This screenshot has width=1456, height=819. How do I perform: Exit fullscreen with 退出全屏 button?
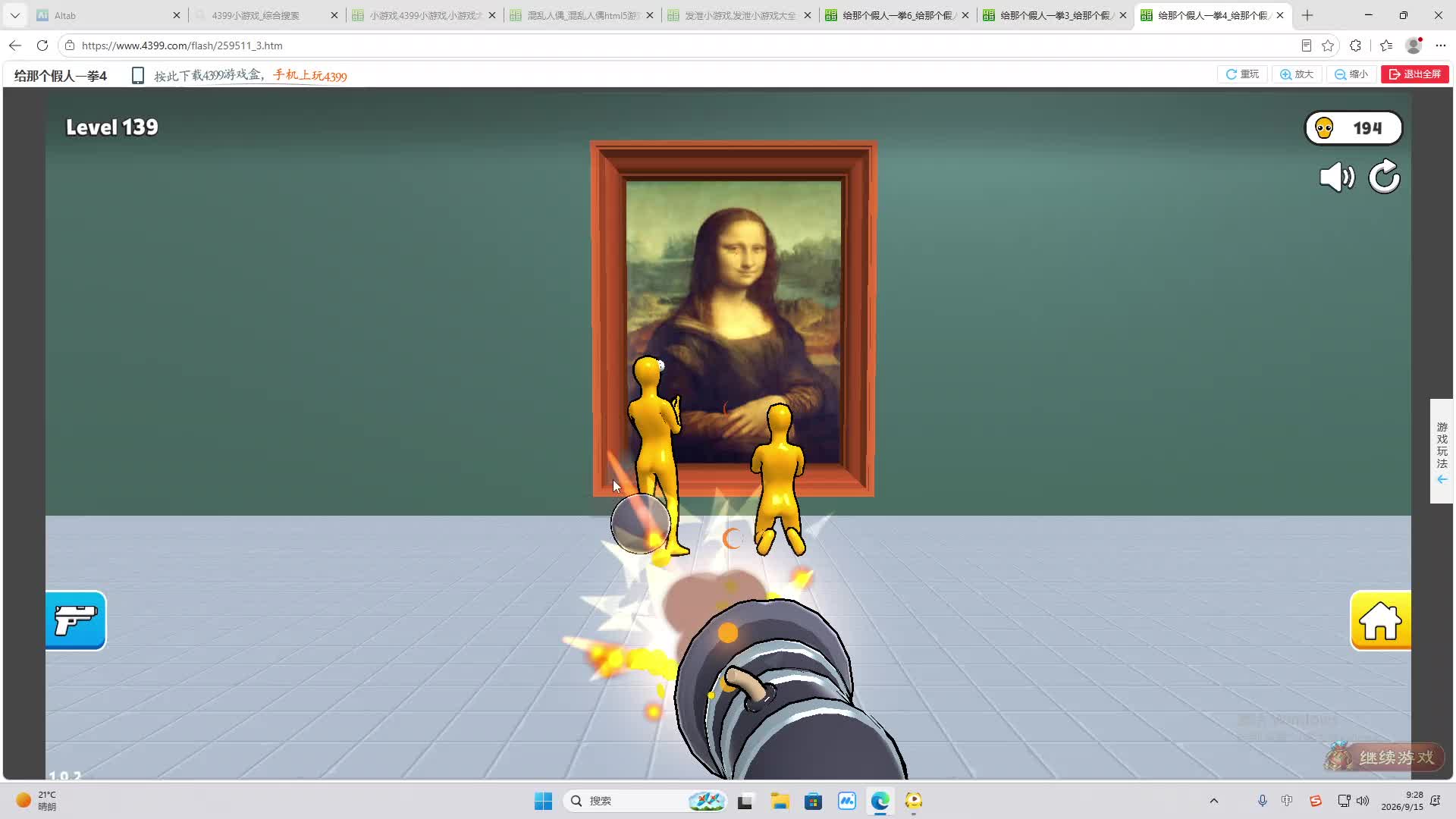click(1415, 74)
